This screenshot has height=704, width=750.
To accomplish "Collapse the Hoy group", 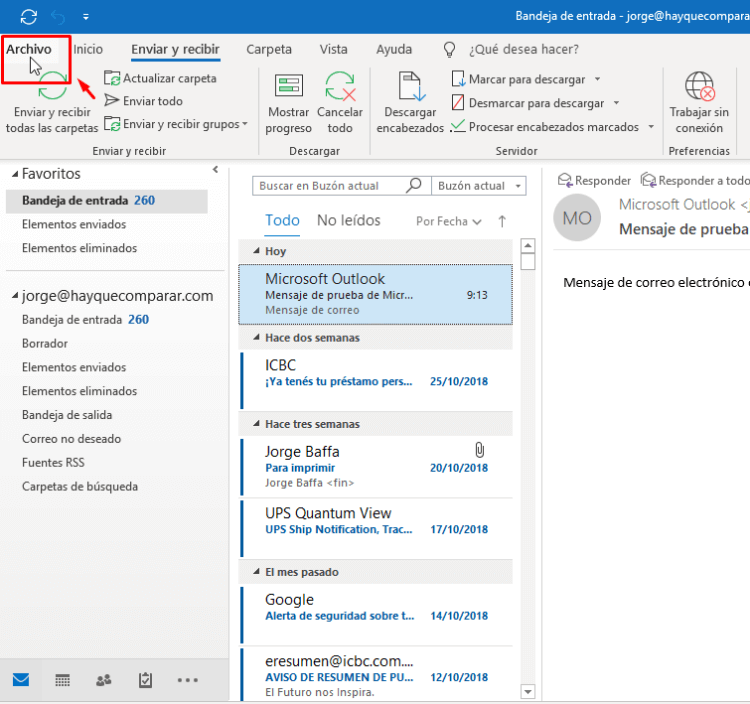I will [256, 251].
